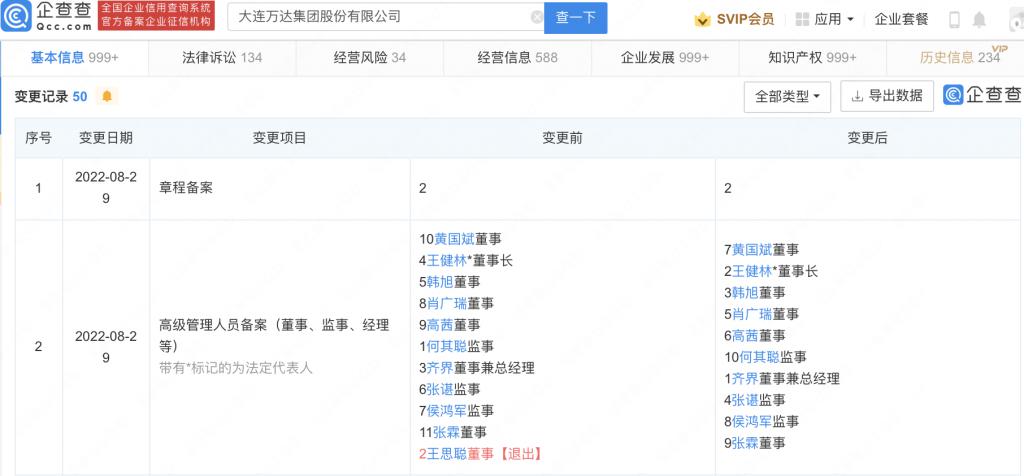Image resolution: width=1024 pixels, height=476 pixels.
Task: Click the row 2 date 2022-08-29
Action: point(106,347)
